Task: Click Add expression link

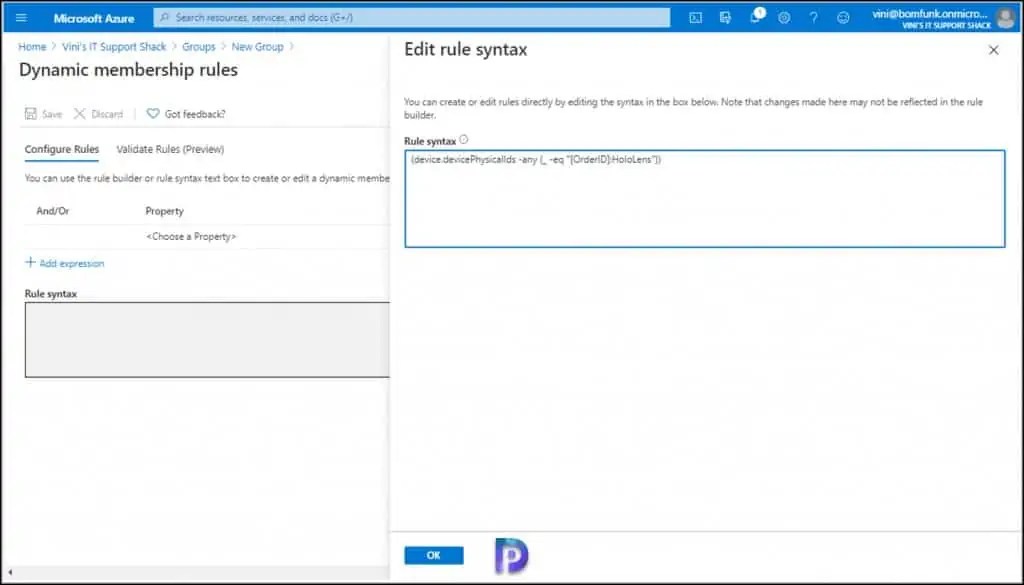Action: [64, 262]
